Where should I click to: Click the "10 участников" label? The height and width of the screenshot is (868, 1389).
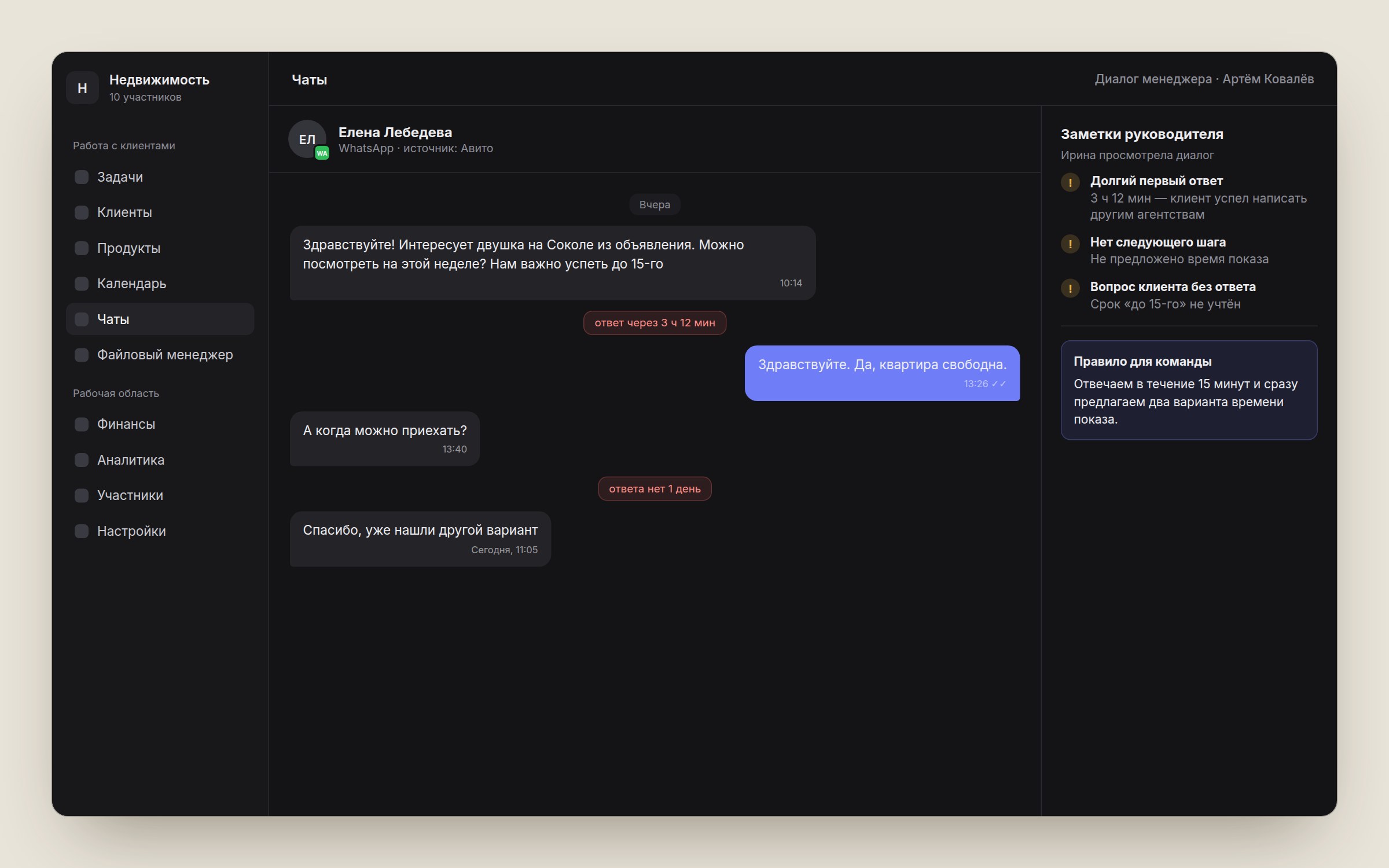tap(145, 97)
